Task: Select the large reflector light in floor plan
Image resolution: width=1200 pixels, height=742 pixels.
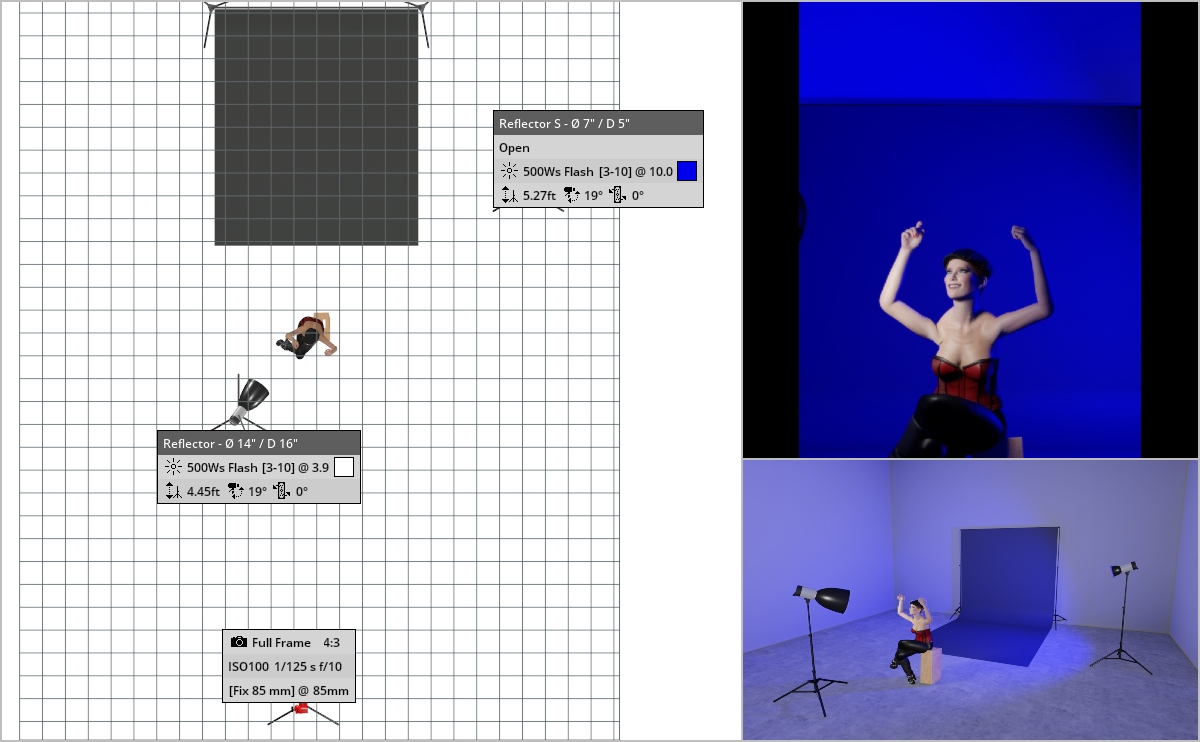Action: 248,399
